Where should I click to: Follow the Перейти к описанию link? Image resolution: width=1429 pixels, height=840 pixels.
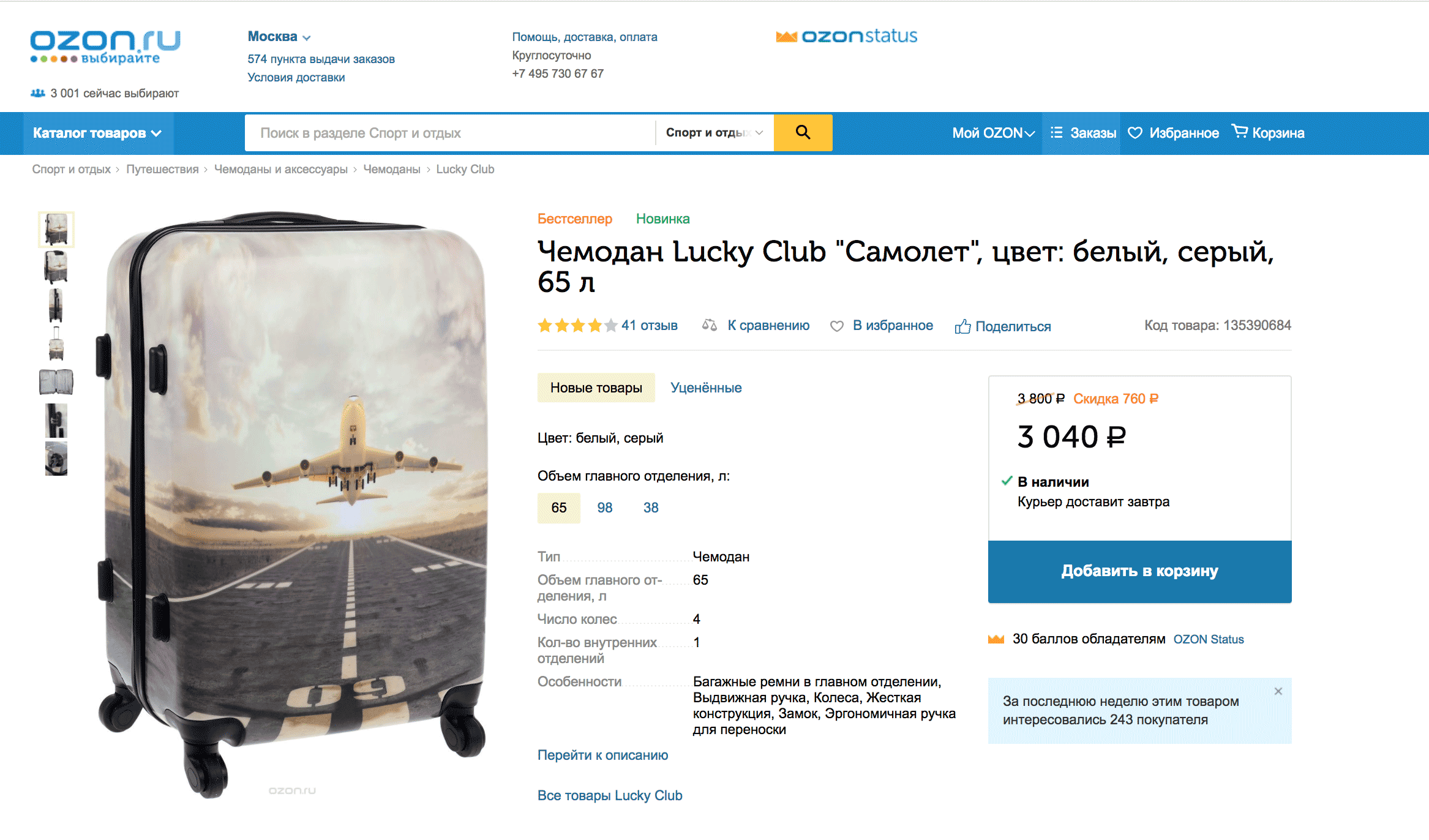pyautogui.click(x=602, y=755)
